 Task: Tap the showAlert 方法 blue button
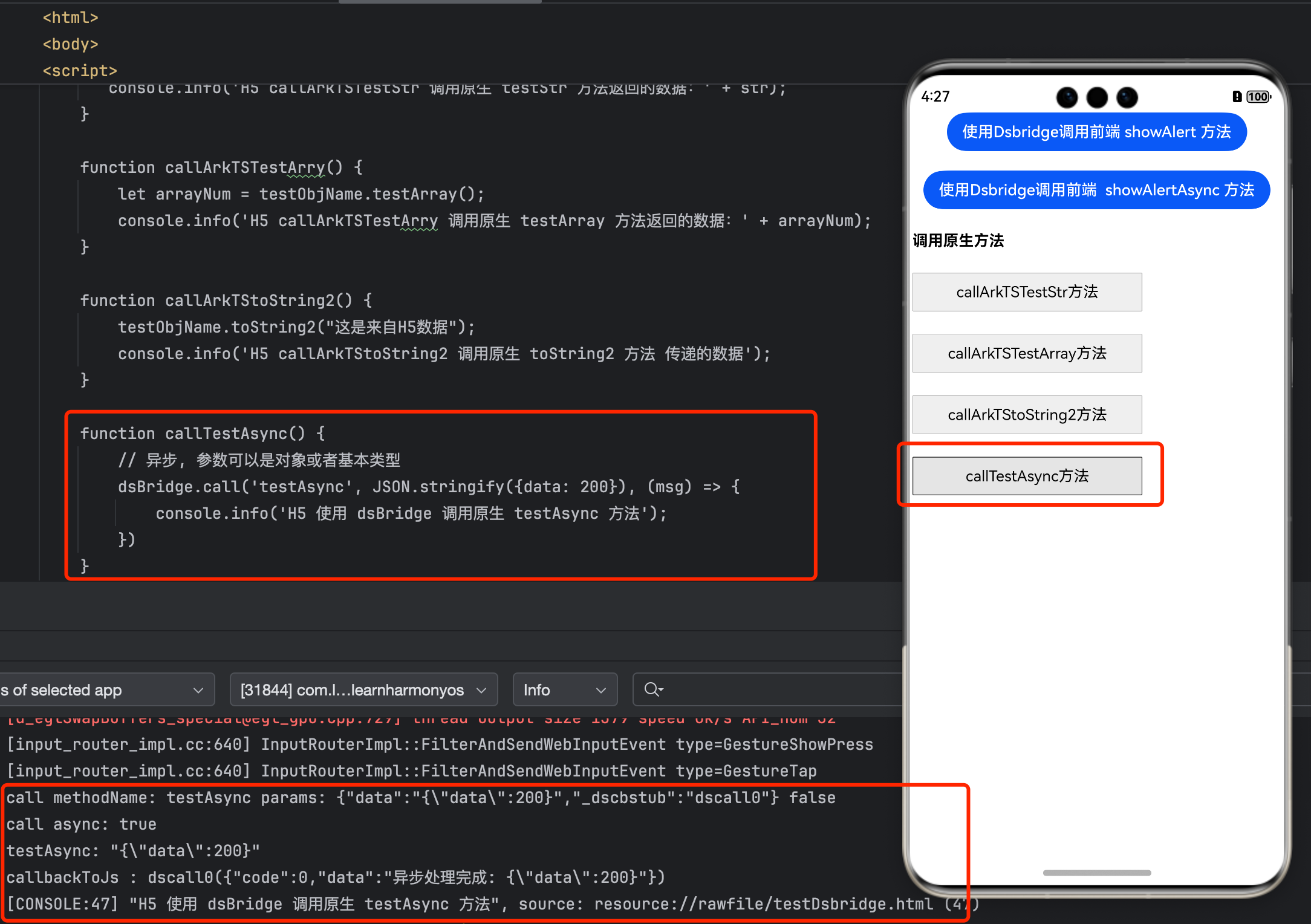pos(1096,132)
